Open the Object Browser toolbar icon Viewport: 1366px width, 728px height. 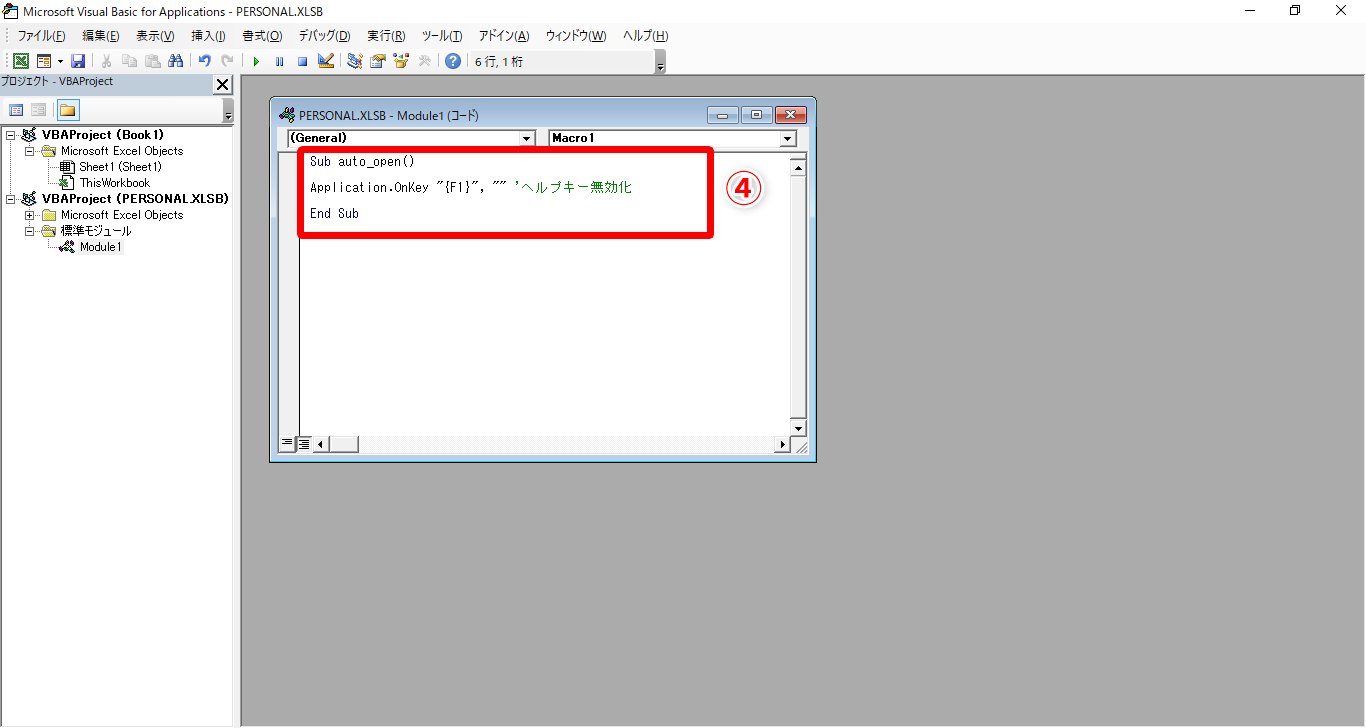pyautogui.click(x=401, y=61)
